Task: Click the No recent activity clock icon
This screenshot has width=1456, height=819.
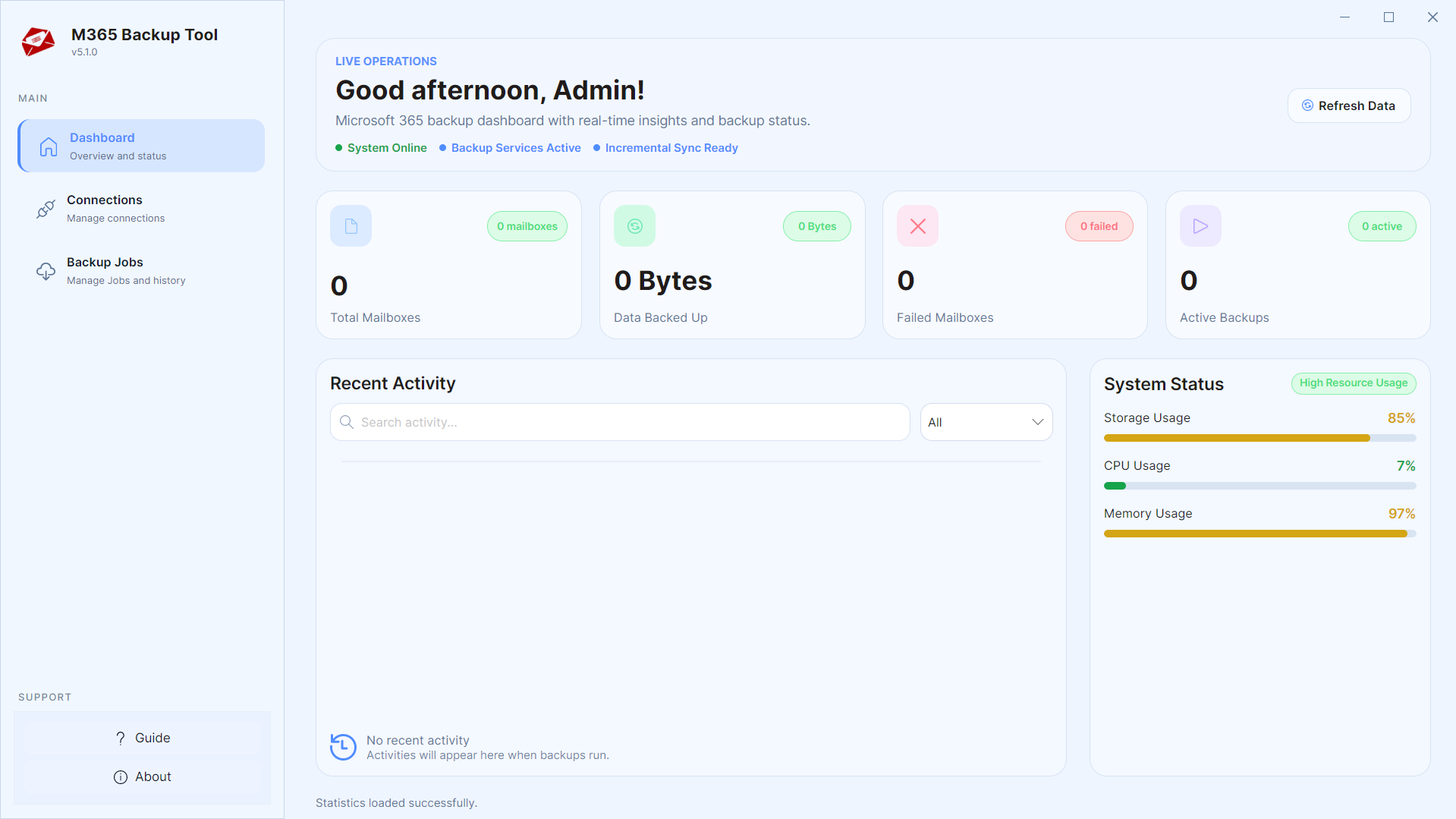Action: click(343, 747)
